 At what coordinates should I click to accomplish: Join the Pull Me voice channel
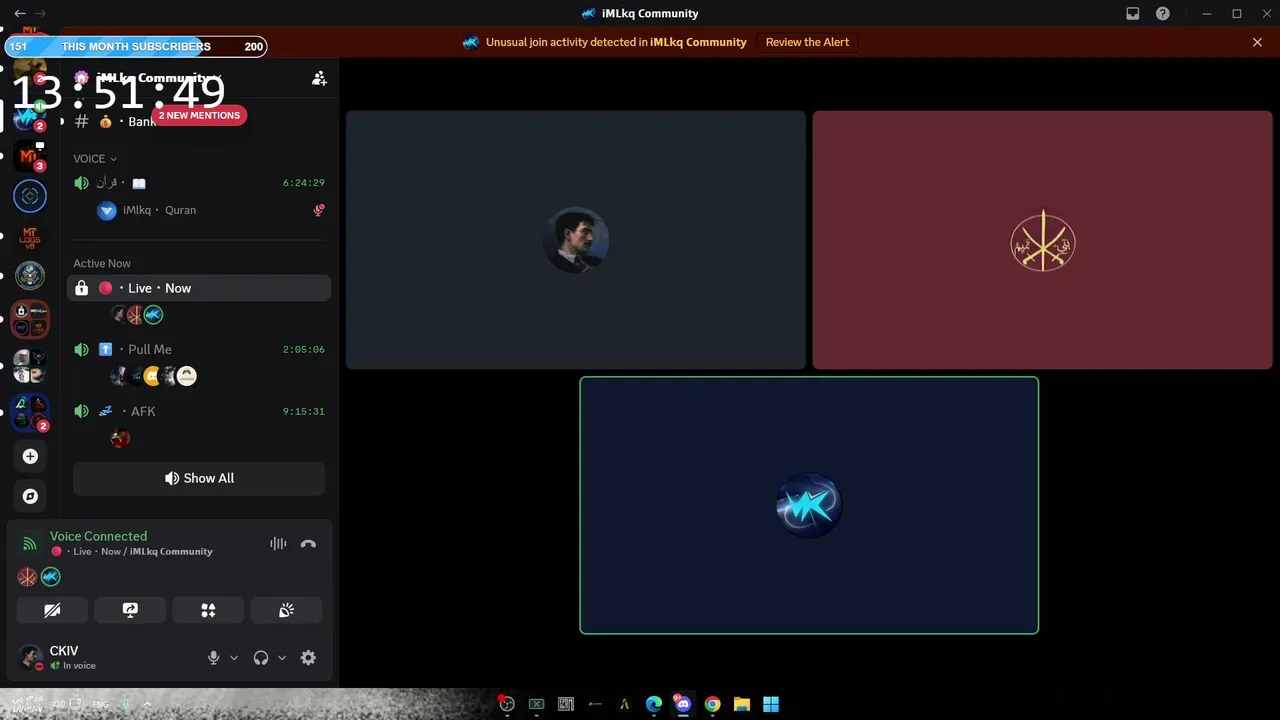coord(199,349)
